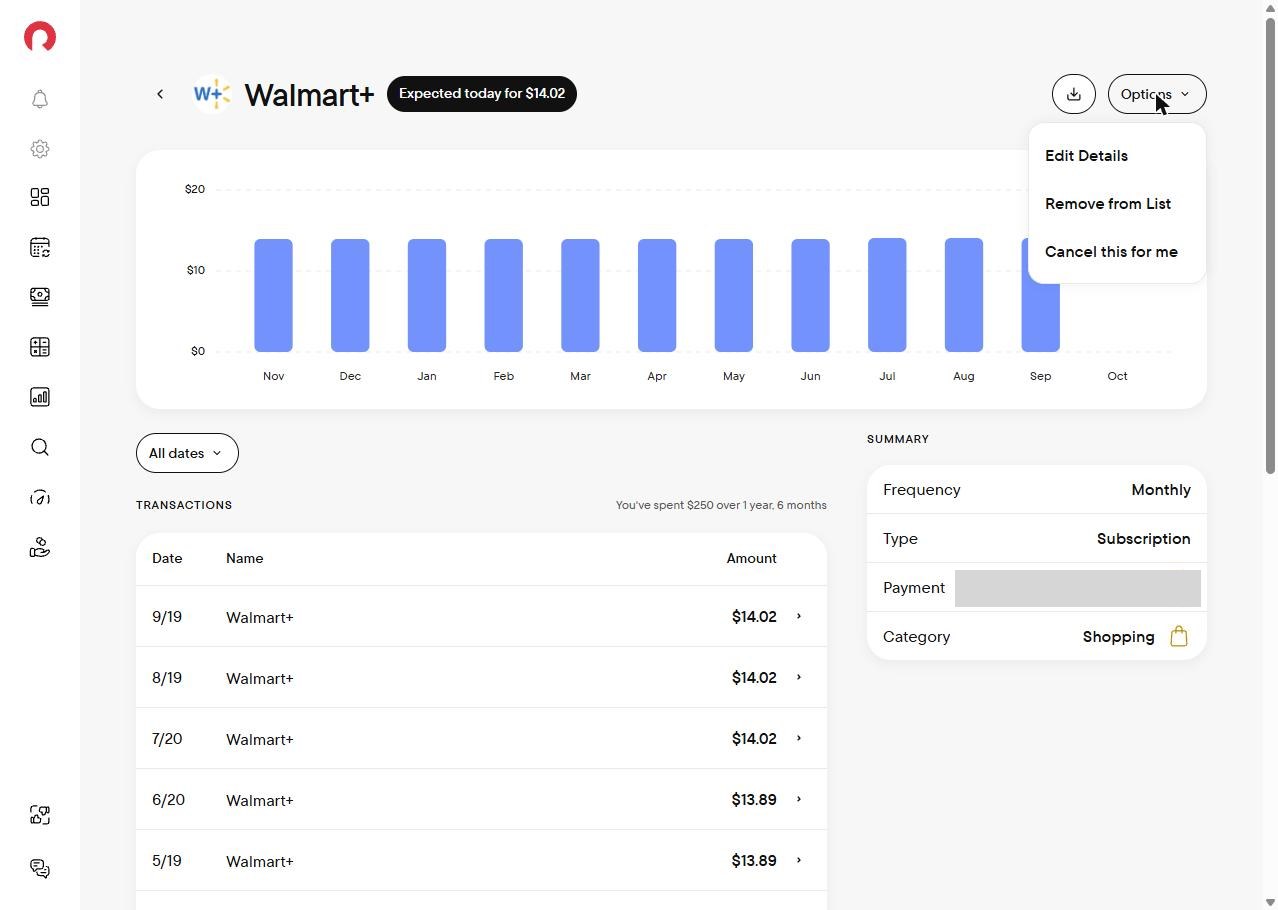The height and width of the screenshot is (910, 1278).
Task: Click the spent $250 summary text
Action: [721, 505]
